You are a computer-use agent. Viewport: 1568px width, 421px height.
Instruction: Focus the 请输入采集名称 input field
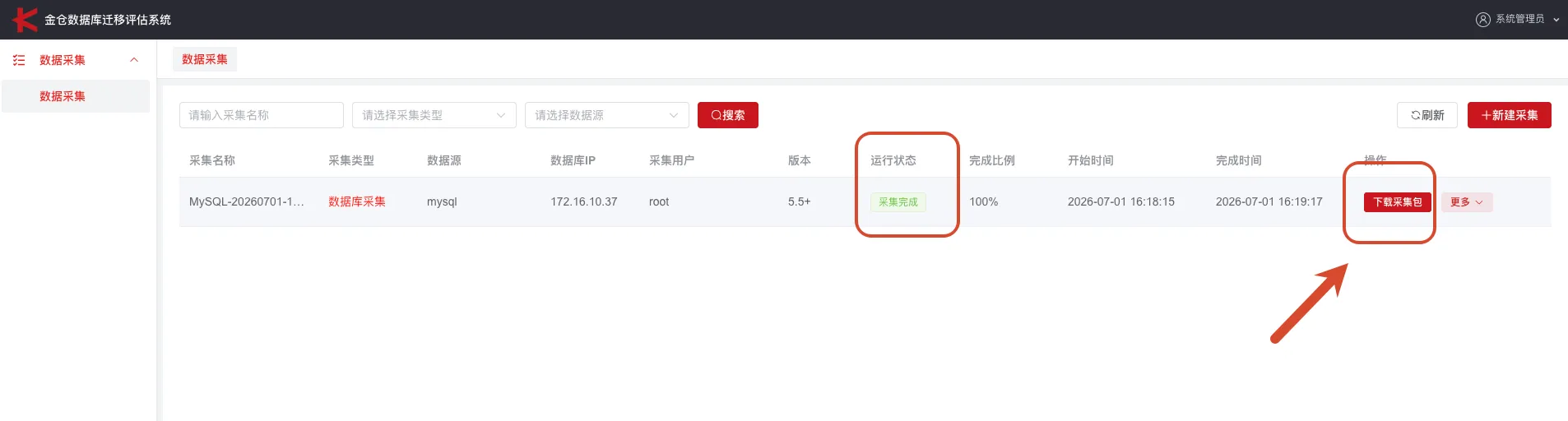(262, 115)
